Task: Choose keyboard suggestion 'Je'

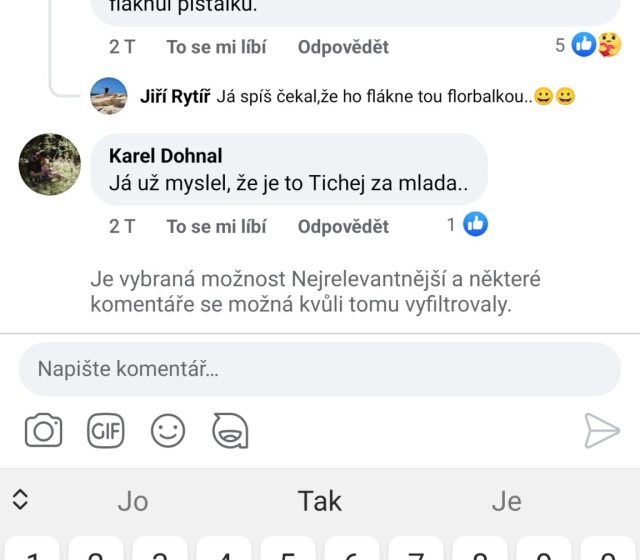Action: [507, 501]
